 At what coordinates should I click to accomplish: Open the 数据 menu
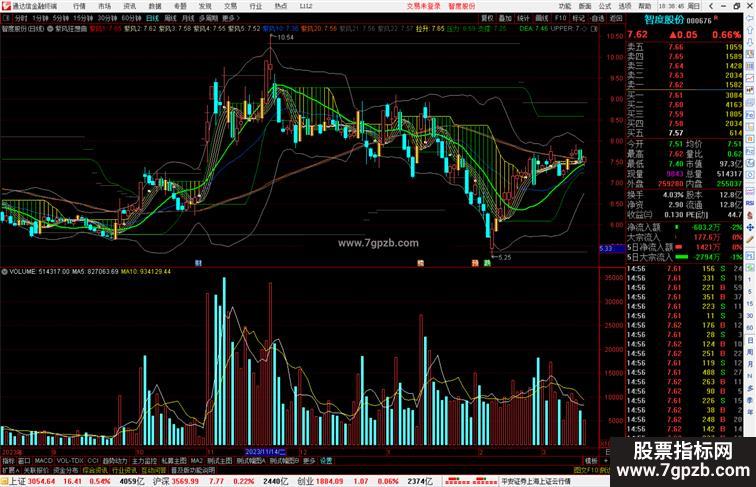click(x=155, y=6)
